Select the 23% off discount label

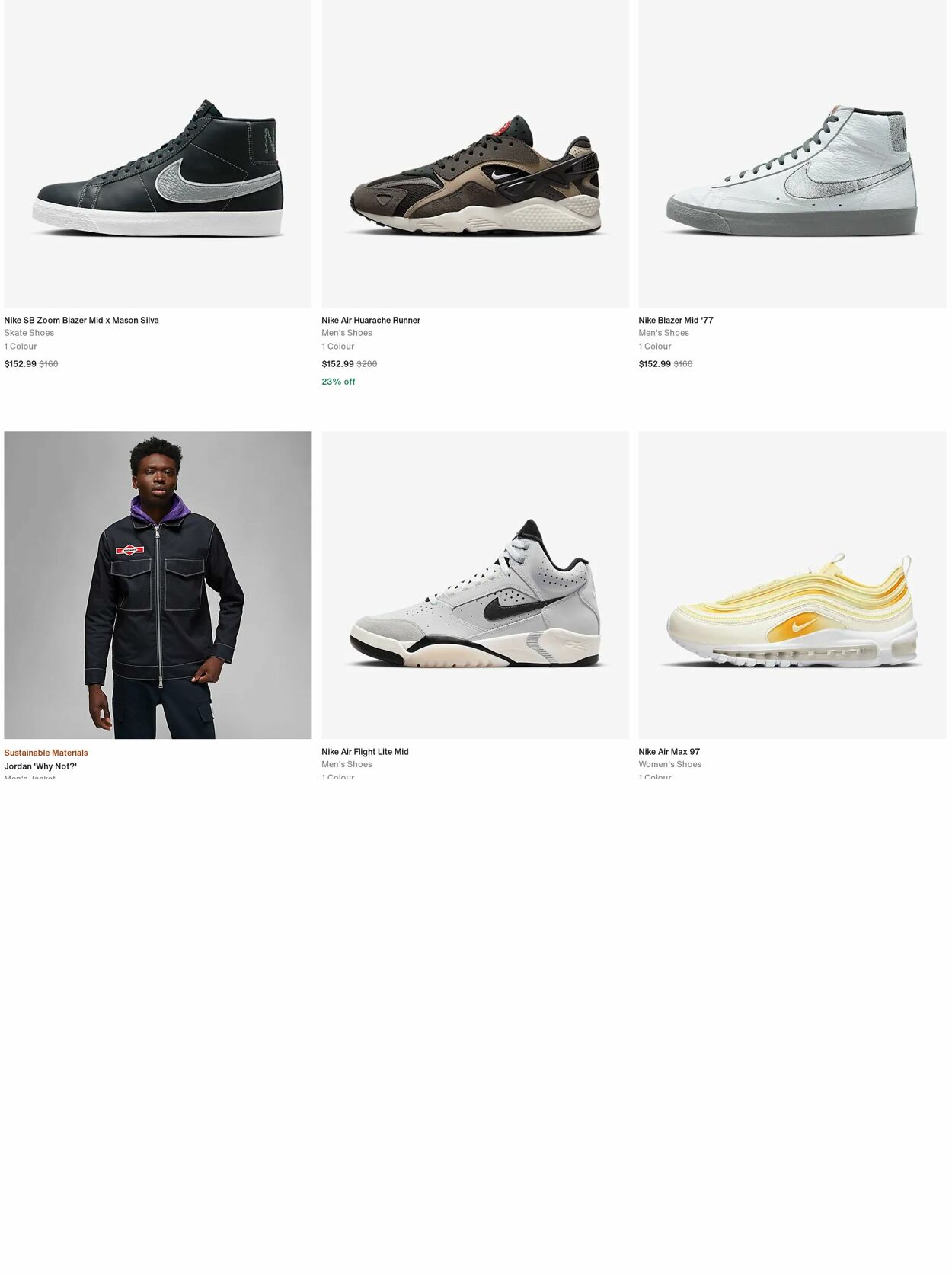[337, 381]
